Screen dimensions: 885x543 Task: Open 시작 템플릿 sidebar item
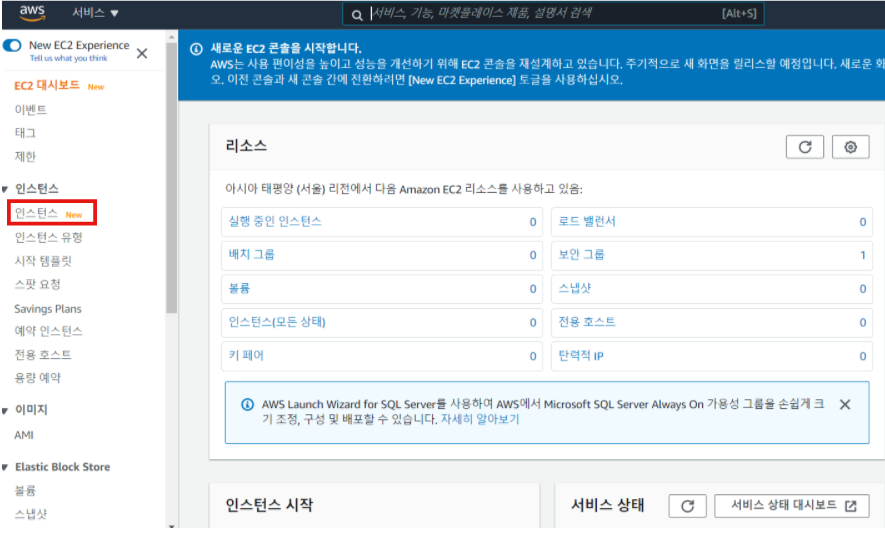point(43,261)
